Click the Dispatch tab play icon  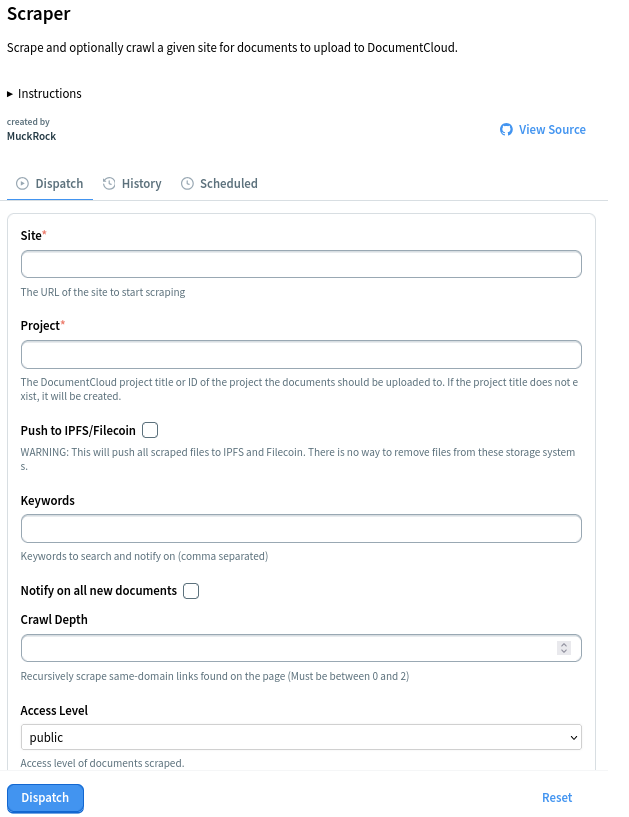(x=22, y=184)
